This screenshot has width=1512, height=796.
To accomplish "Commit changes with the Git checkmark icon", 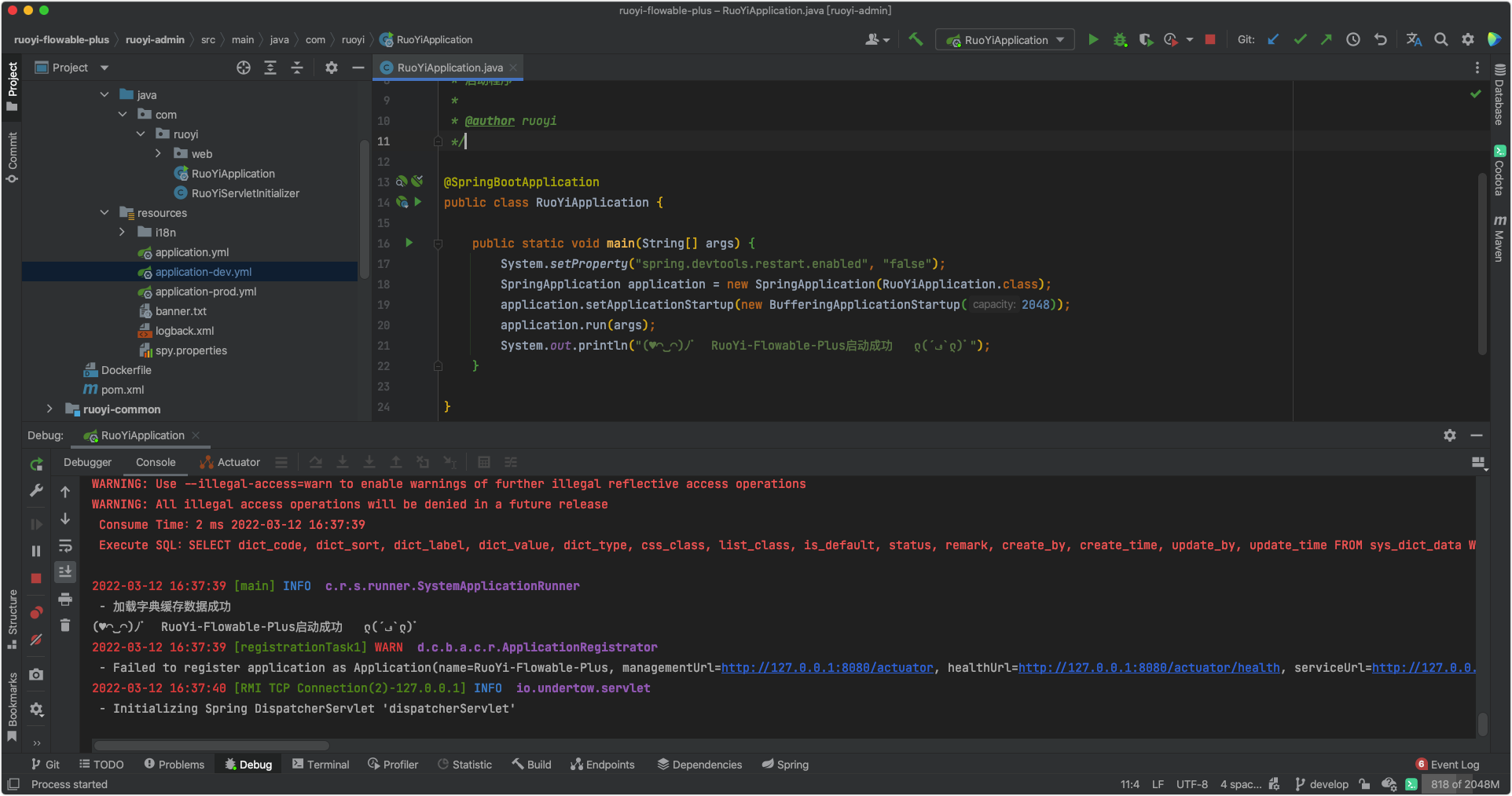I will point(1301,39).
